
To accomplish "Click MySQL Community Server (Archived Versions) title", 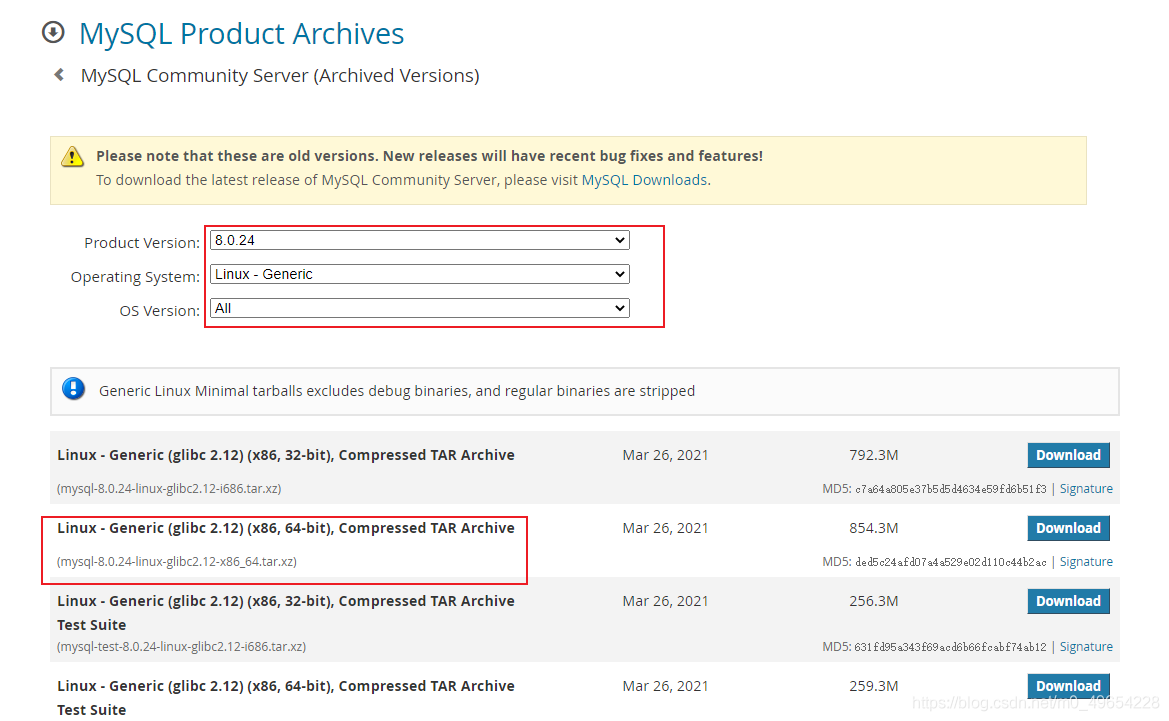I will click(x=280, y=75).
